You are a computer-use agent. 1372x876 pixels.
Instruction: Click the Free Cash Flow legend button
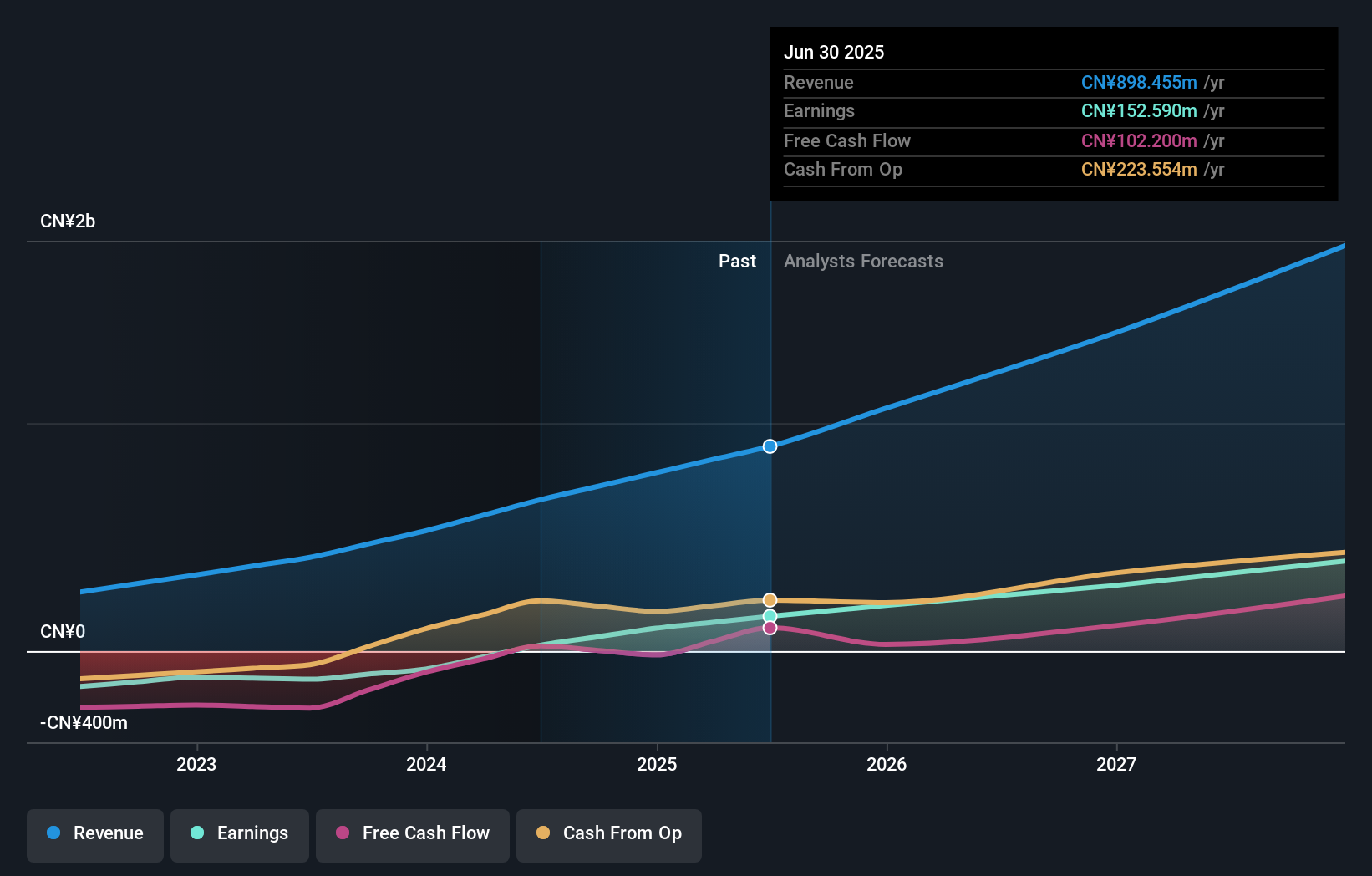[413, 833]
